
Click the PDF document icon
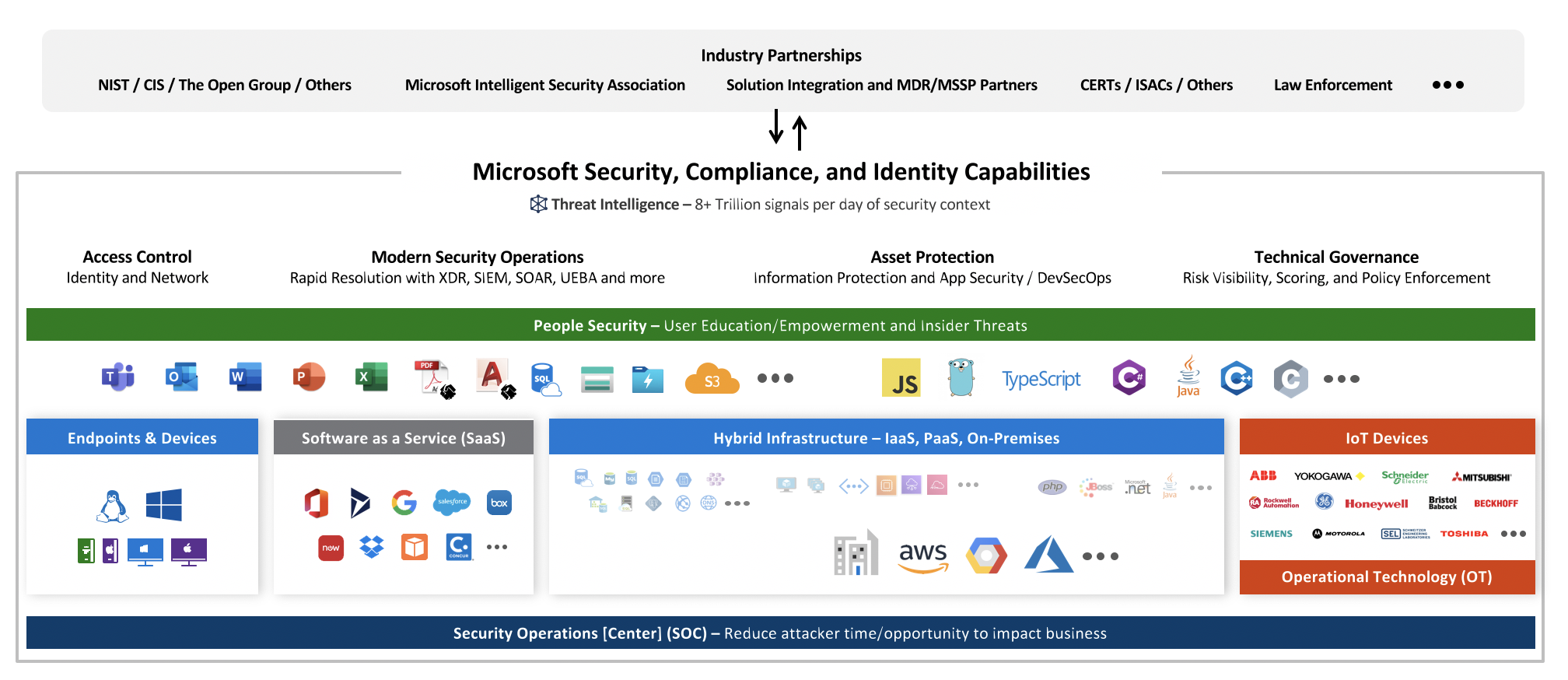(435, 379)
